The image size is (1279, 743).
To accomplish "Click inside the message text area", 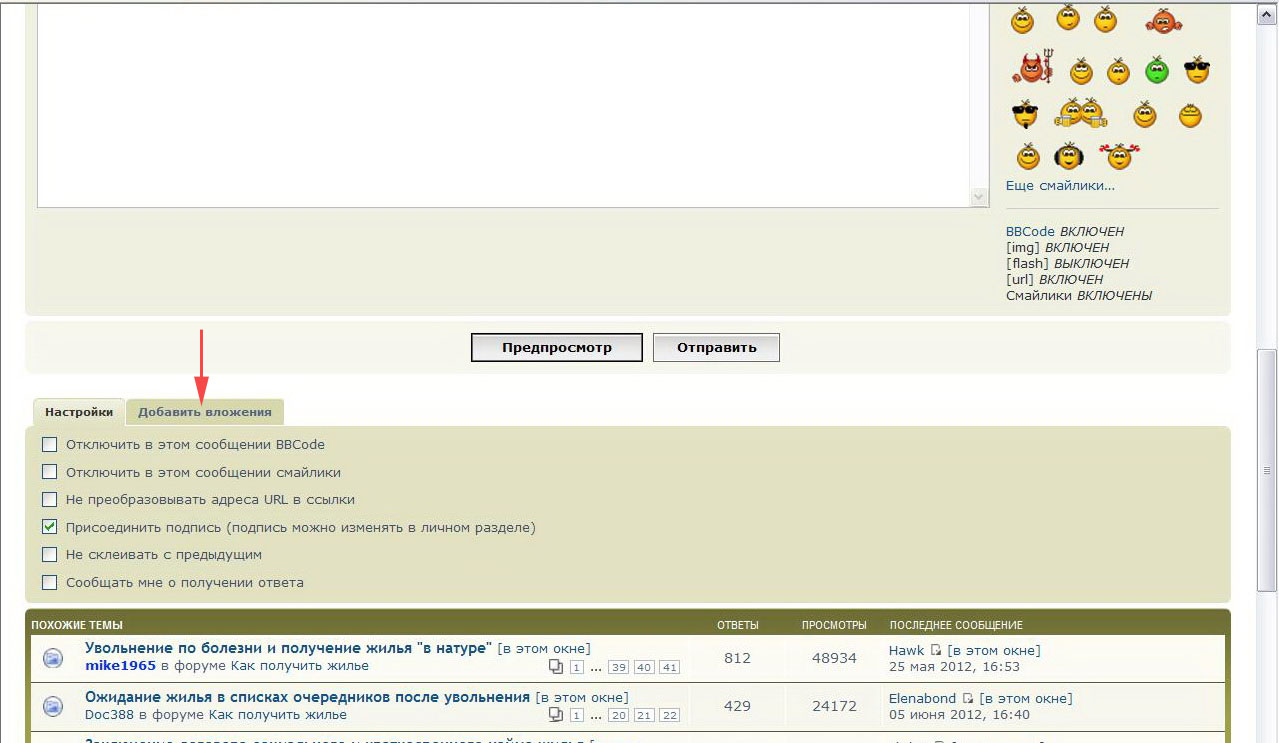I will (x=500, y=100).
